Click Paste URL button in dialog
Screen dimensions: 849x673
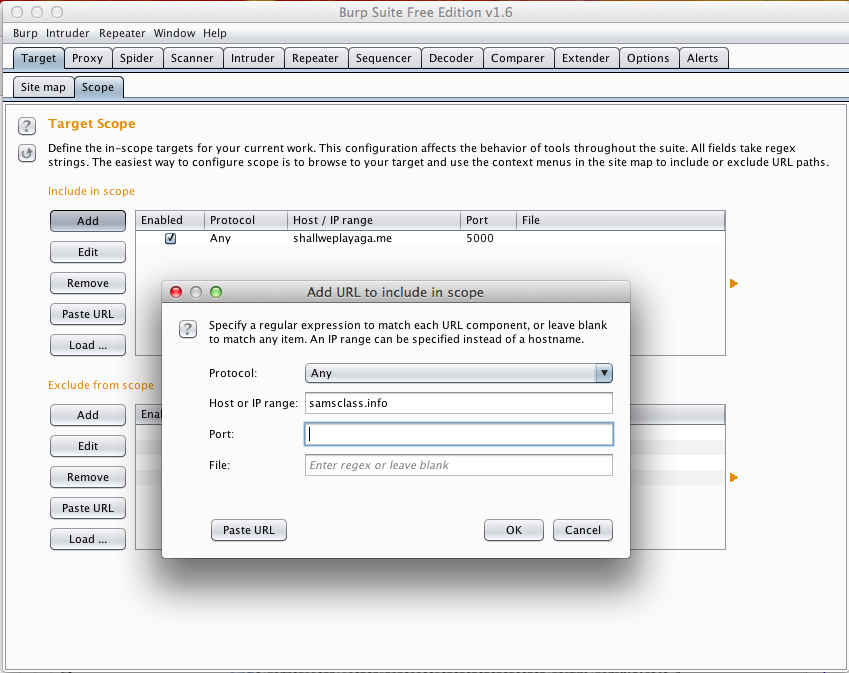[249, 530]
